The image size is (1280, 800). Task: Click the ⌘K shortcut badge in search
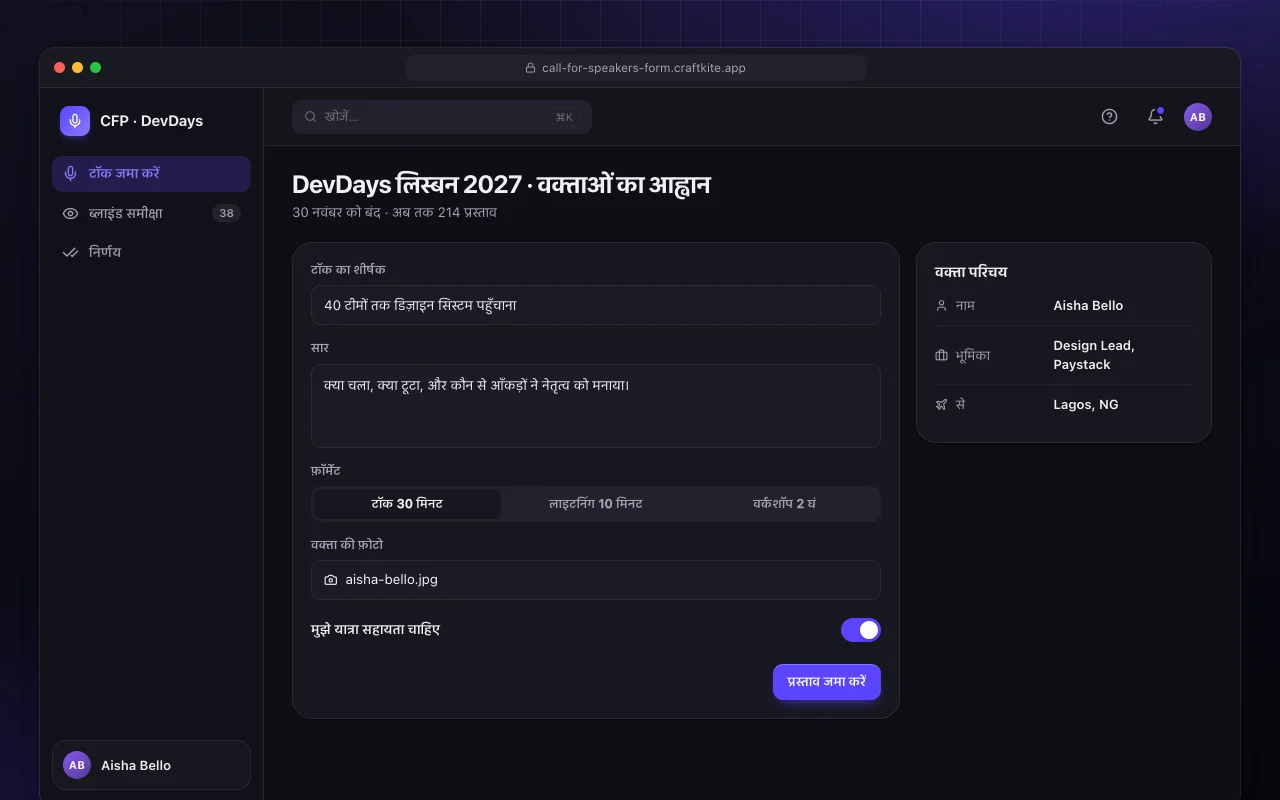click(x=564, y=117)
